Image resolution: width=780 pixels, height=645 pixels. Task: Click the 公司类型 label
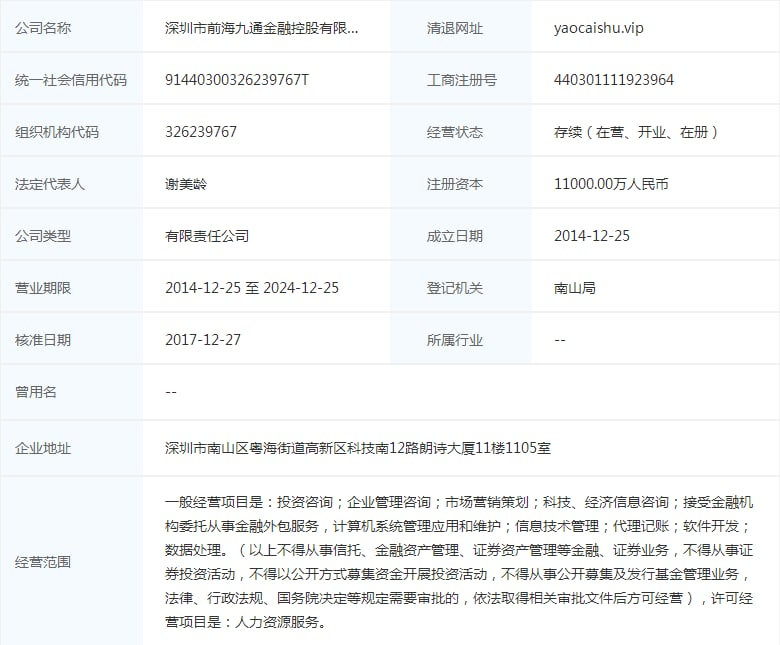coord(43,236)
